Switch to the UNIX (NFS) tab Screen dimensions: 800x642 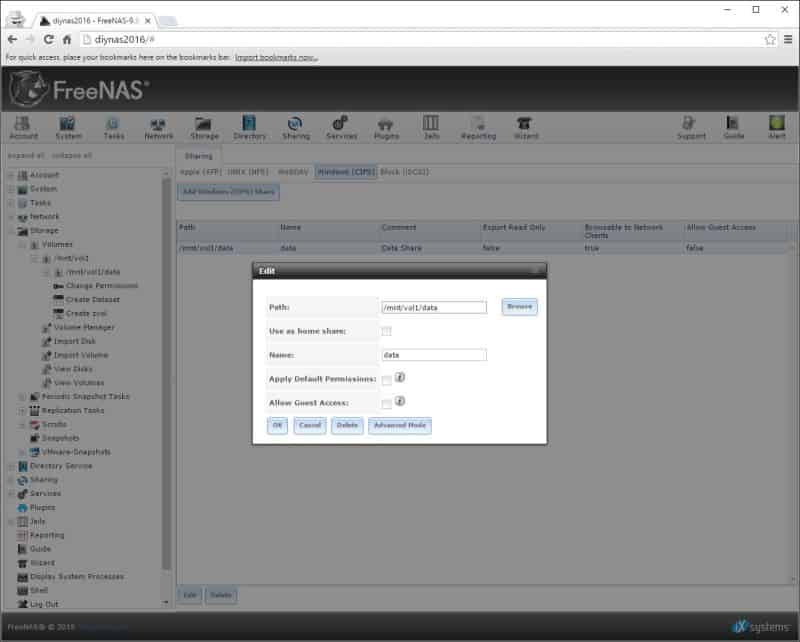click(x=247, y=172)
